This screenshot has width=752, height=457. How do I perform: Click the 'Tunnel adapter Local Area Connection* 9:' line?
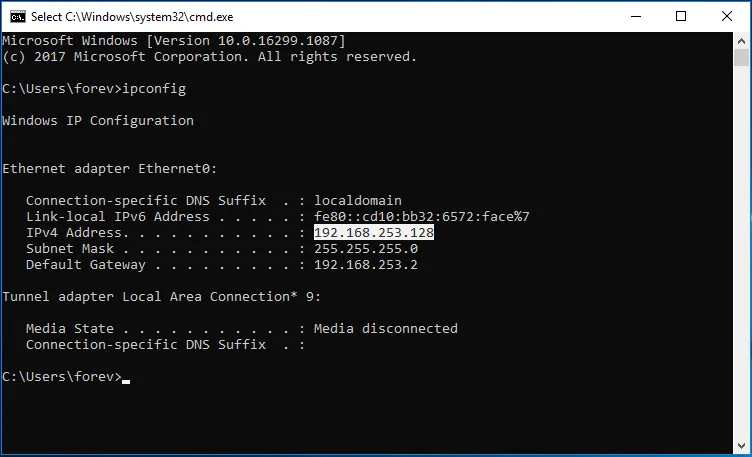coord(161,297)
